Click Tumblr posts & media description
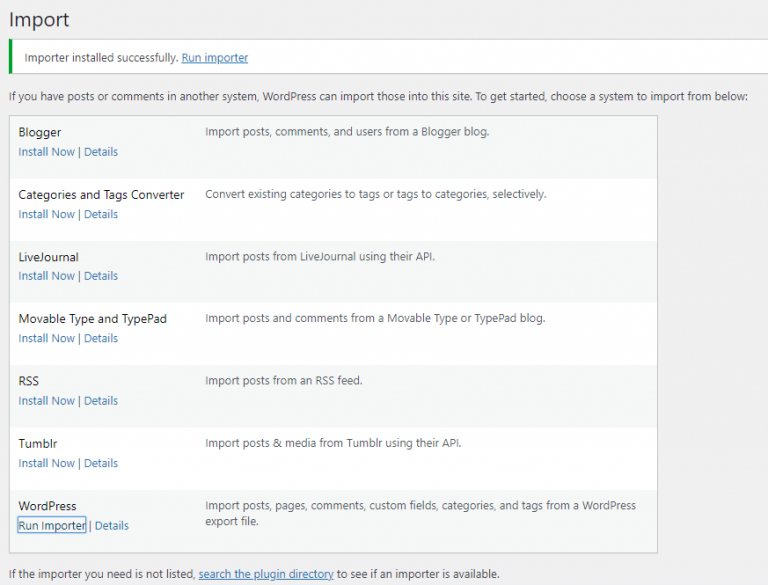Image resolution: width=768 pixels, height=585 pixels. point(333,443)
